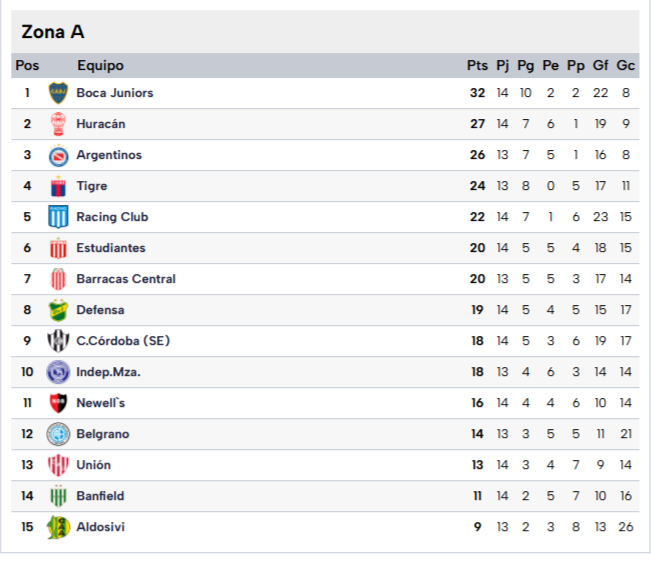
Task: Click the Defensa team badge
Action: click(x=58, y=310)
